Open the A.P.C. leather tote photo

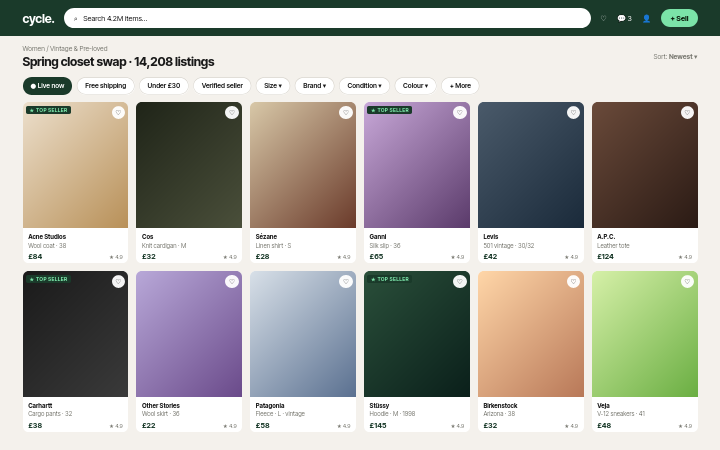645,165
